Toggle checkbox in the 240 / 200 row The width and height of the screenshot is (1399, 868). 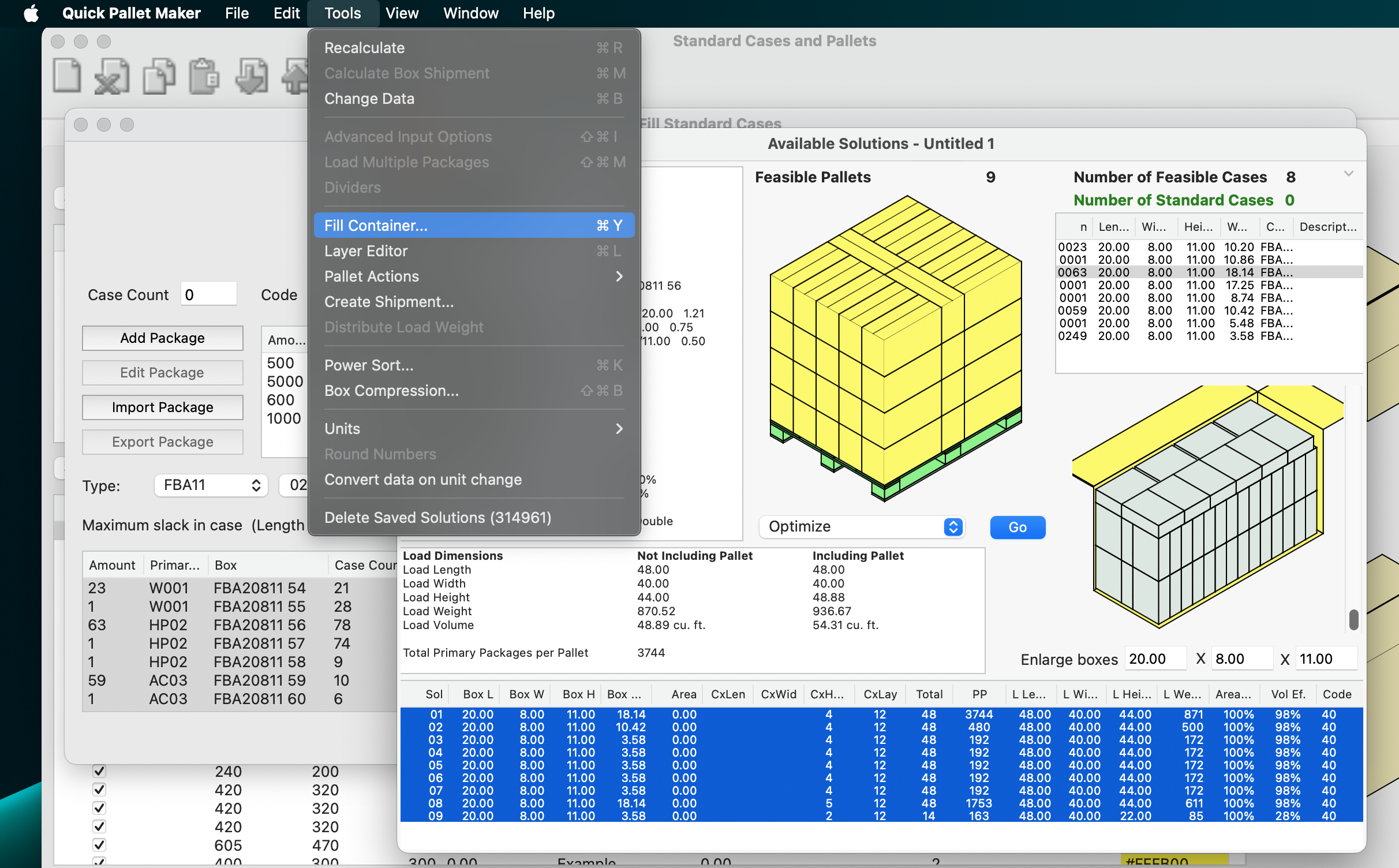pos(99,771)
